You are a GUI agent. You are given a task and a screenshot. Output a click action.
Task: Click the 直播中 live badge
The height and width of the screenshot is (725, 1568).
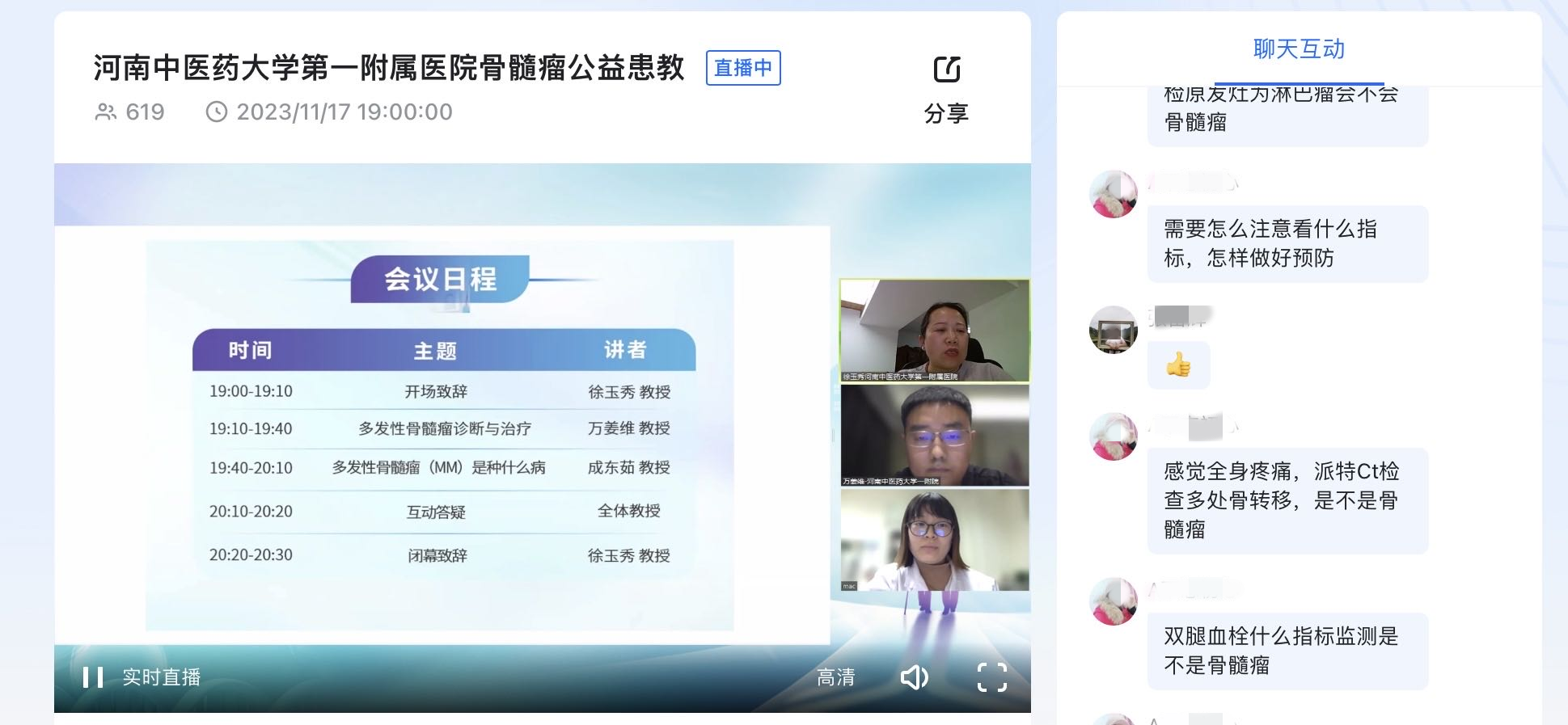click(743, 68)
